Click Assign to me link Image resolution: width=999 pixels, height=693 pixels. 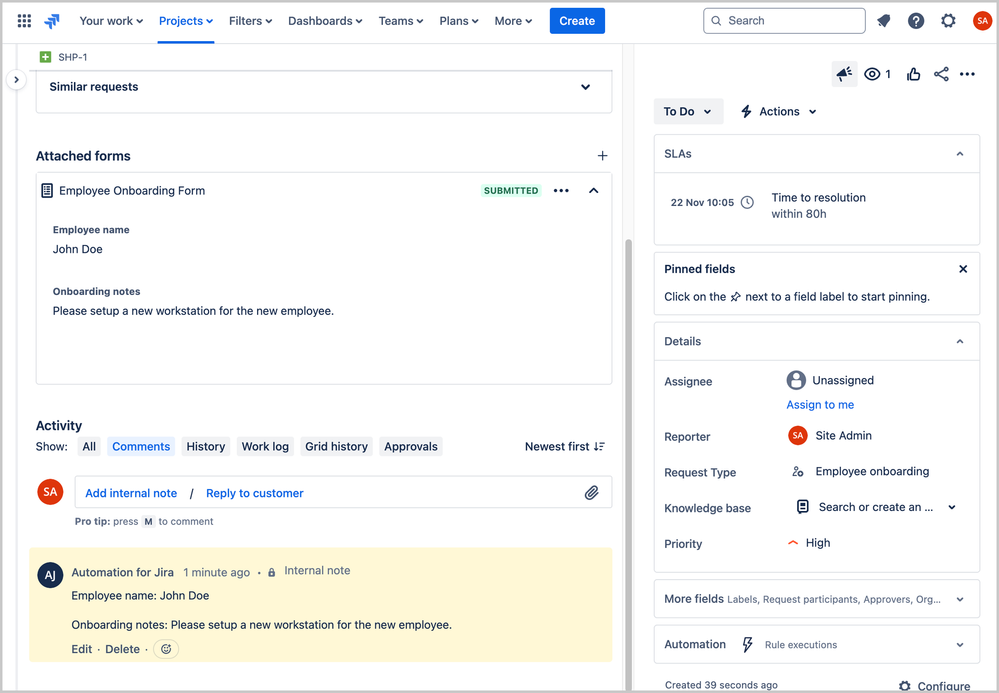[820, 405]
